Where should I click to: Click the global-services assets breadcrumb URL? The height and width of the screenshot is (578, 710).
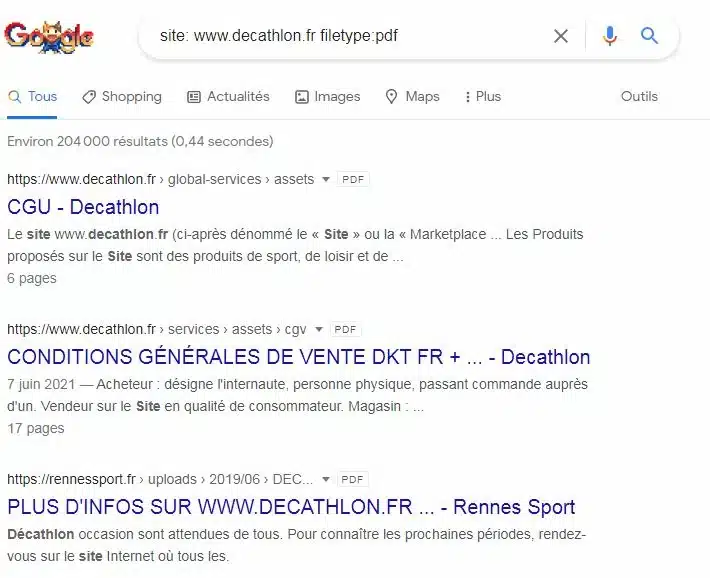click(161, 179)
